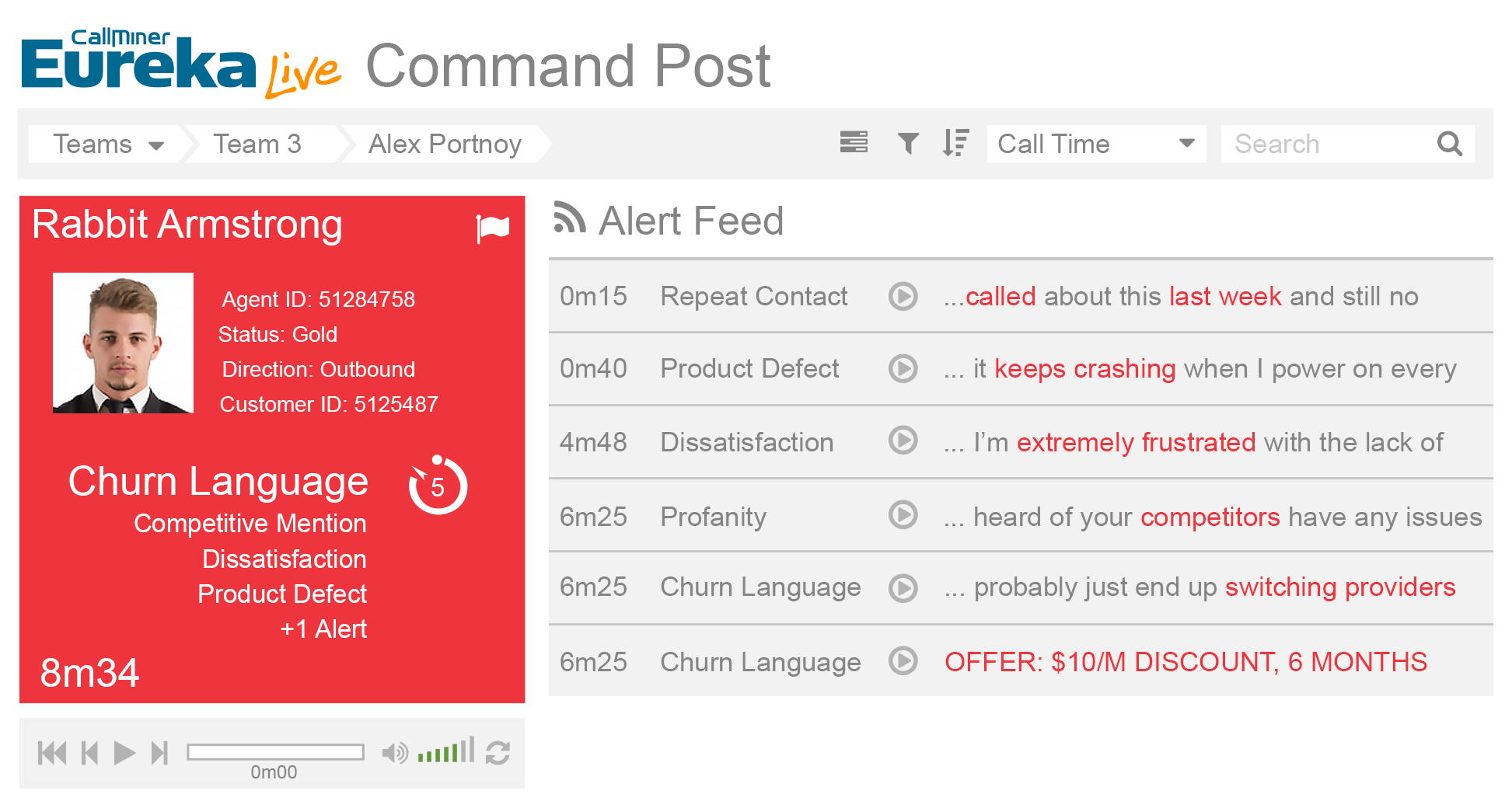This screenshot has height=808, width=1512.
Task: Open the filter funnel icon
Action: pos(907,143)
